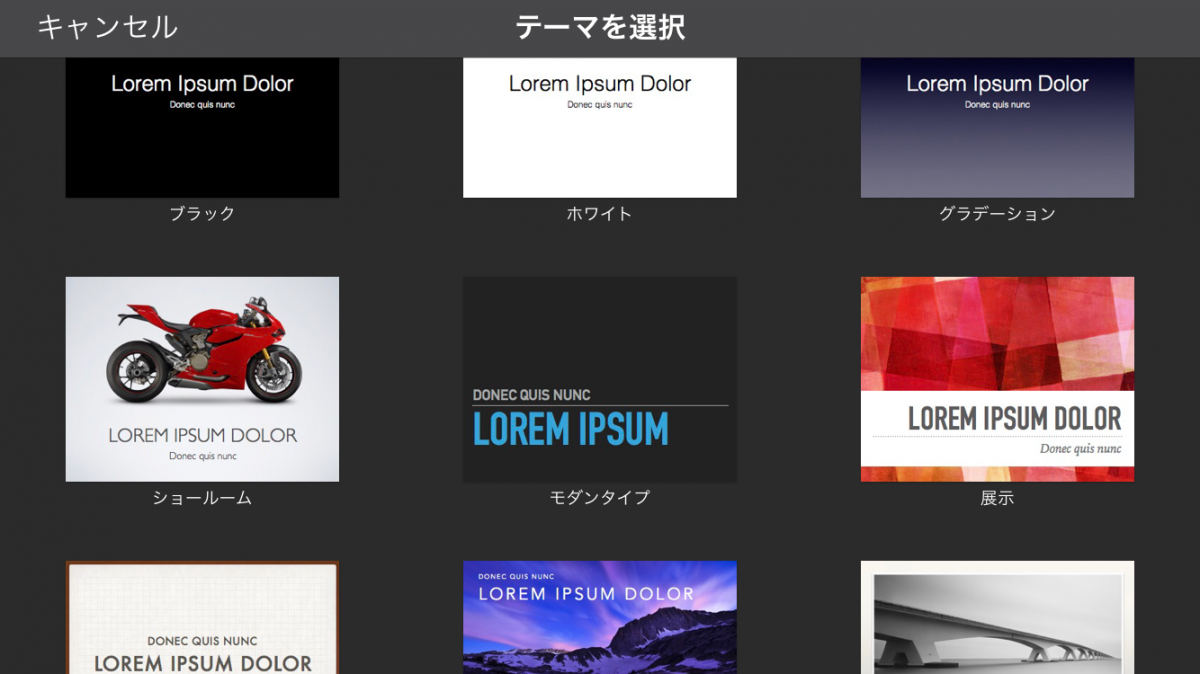The width and height of the screenshot is (1200, 674).
Task: Click the ショールーム label text
Action: (202, 497)
